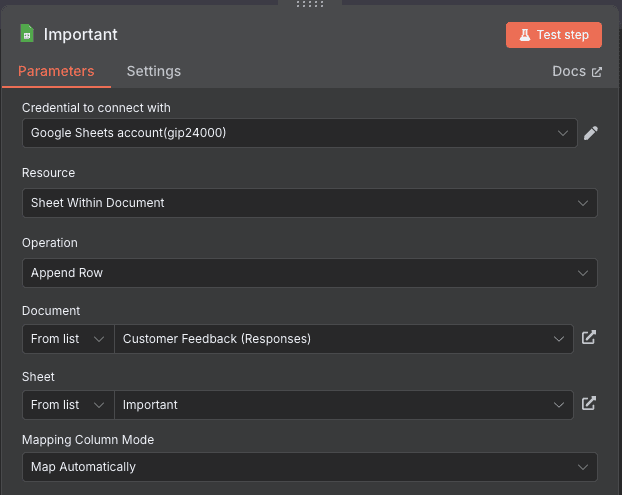Open Customer Feedback (Responses) document dropdown
Image resolution: width=622 pixels, height=495 pixels.
344,339
